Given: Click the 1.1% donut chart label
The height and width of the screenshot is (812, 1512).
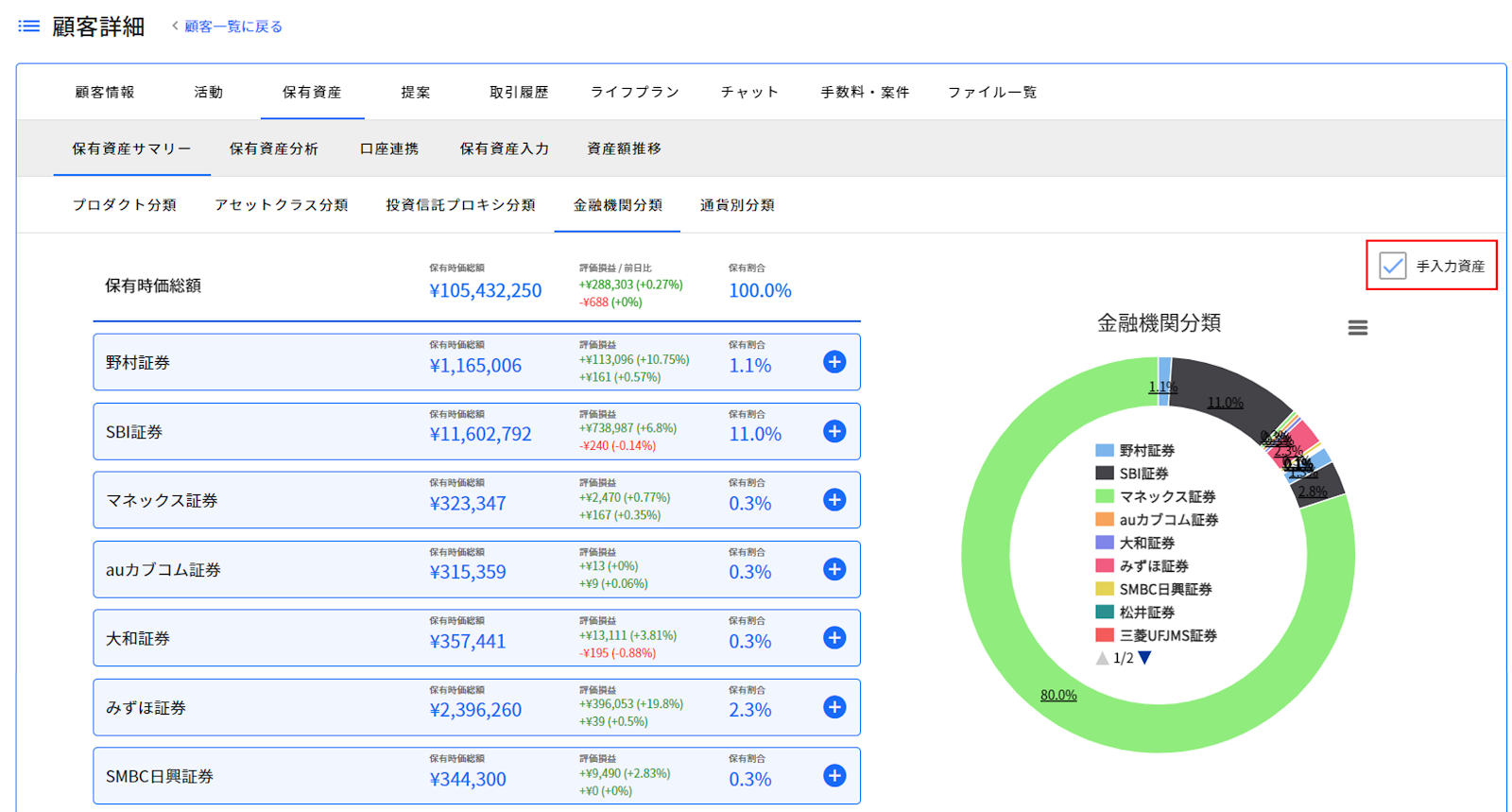Looking at the screenshot, I should pos(1163,387).
